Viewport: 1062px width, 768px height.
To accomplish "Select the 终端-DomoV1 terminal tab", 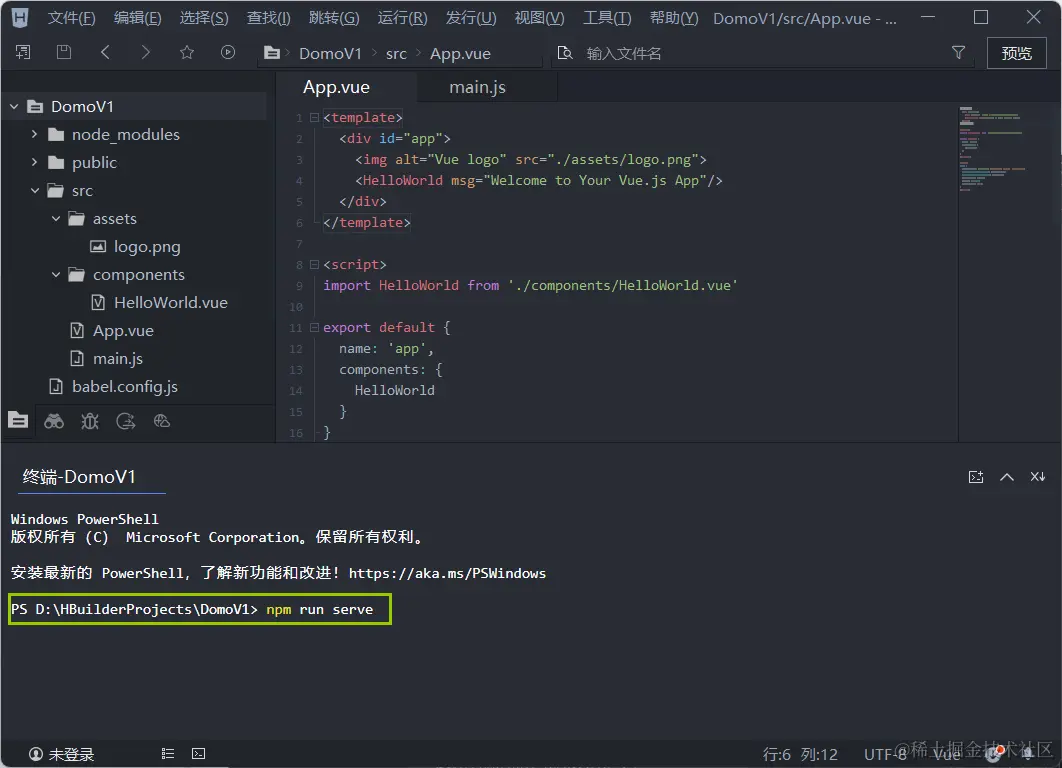I will (x=79, y=477).
